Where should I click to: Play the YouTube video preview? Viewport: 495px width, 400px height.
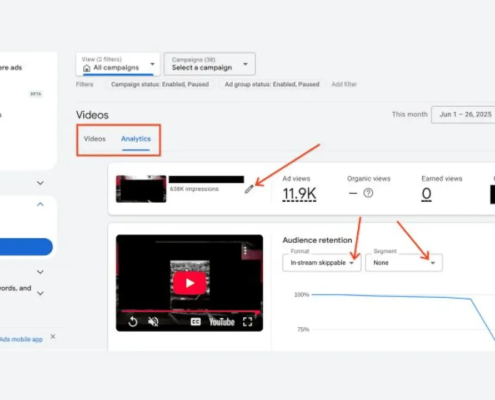pos(189,283)
